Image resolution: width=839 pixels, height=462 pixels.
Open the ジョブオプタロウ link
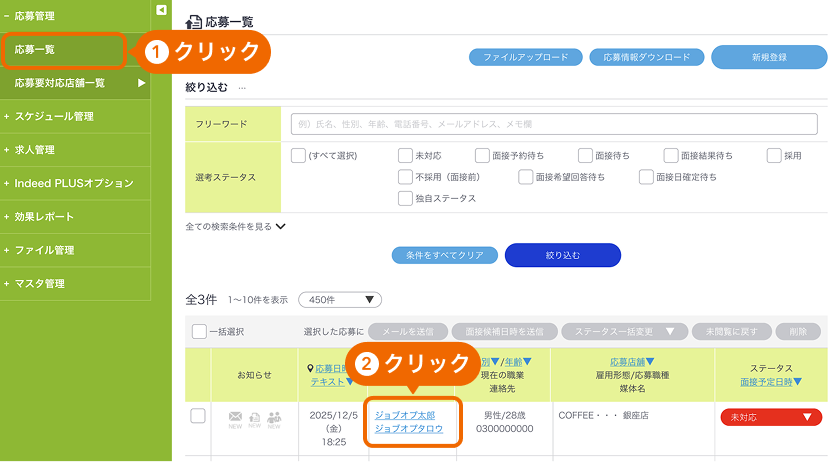[x=409, y=429]
